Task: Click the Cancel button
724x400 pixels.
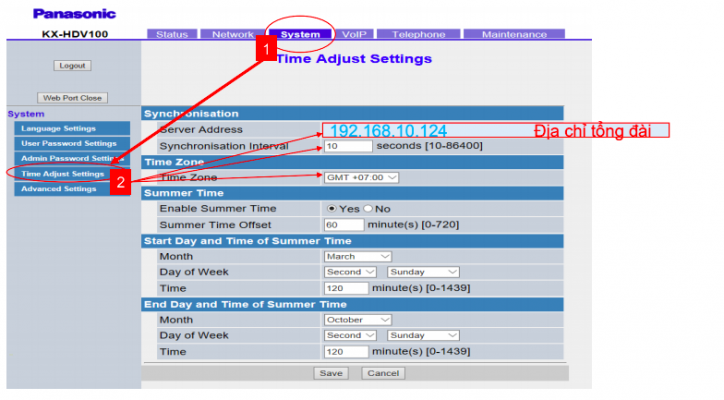Action: [x=382, y=373]
